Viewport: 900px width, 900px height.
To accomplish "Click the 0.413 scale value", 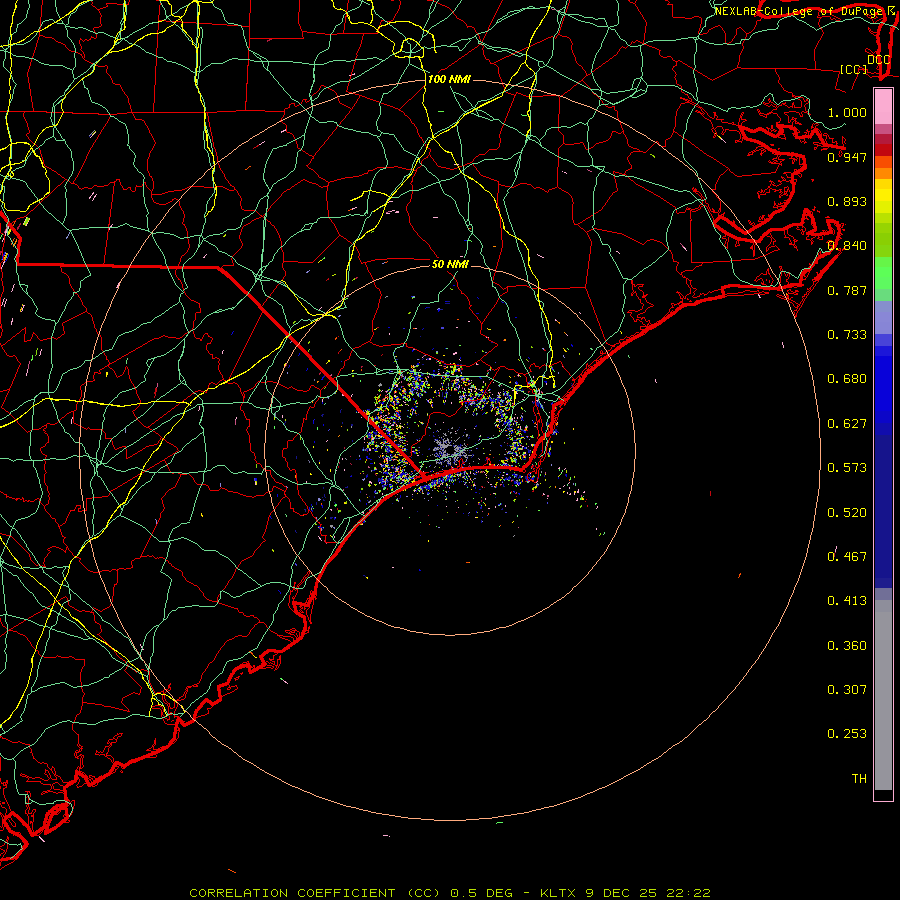I will [847, 601].
